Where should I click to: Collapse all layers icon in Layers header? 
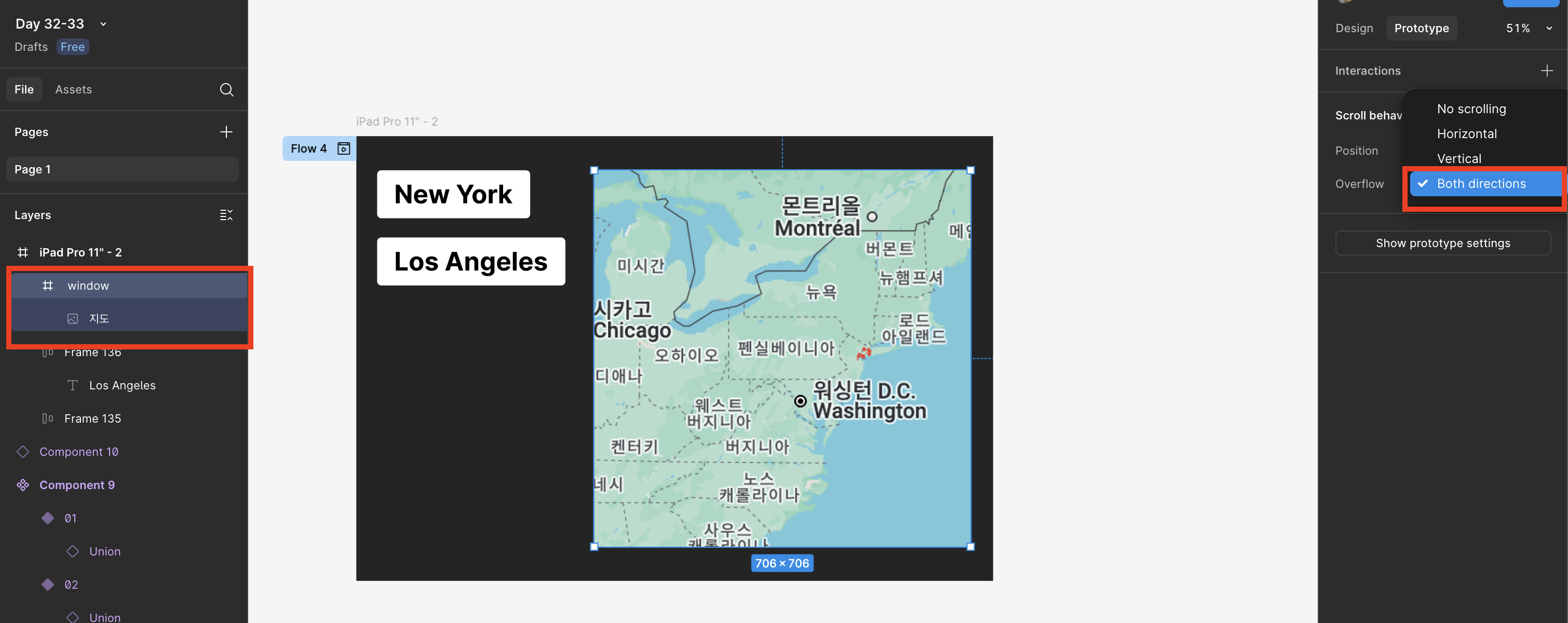(x=226, y=215)
